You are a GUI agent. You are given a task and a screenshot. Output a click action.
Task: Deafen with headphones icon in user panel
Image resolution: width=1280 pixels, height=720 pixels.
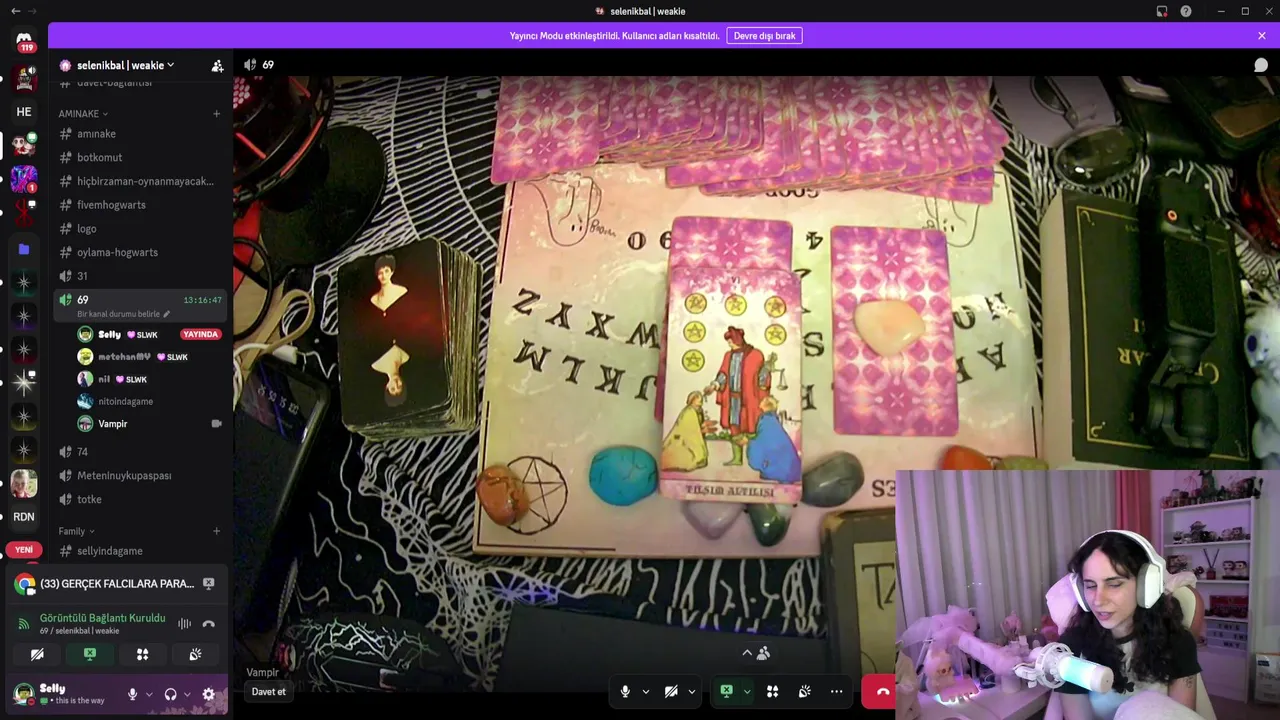(170, 694)
